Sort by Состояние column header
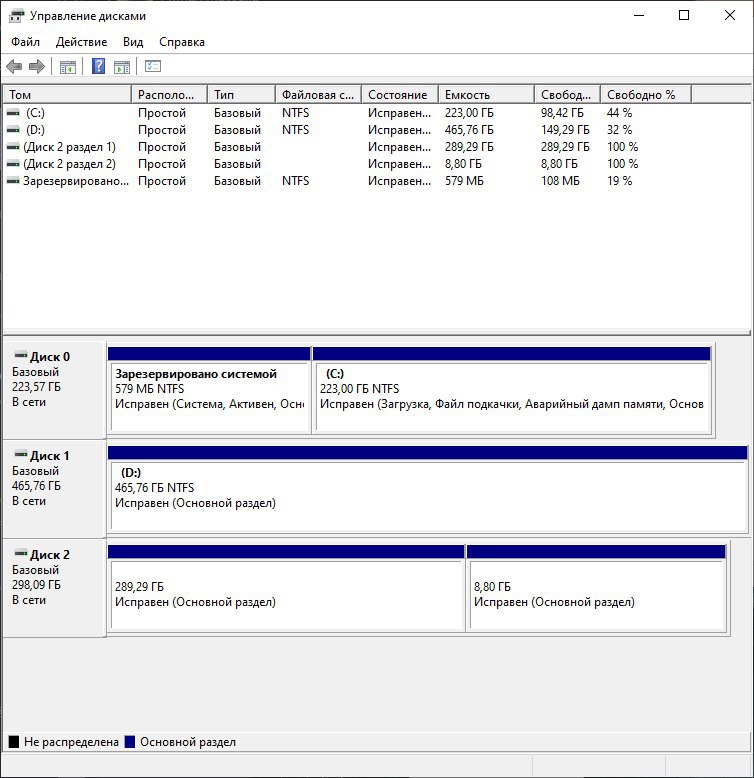 (x=400, y=94)
